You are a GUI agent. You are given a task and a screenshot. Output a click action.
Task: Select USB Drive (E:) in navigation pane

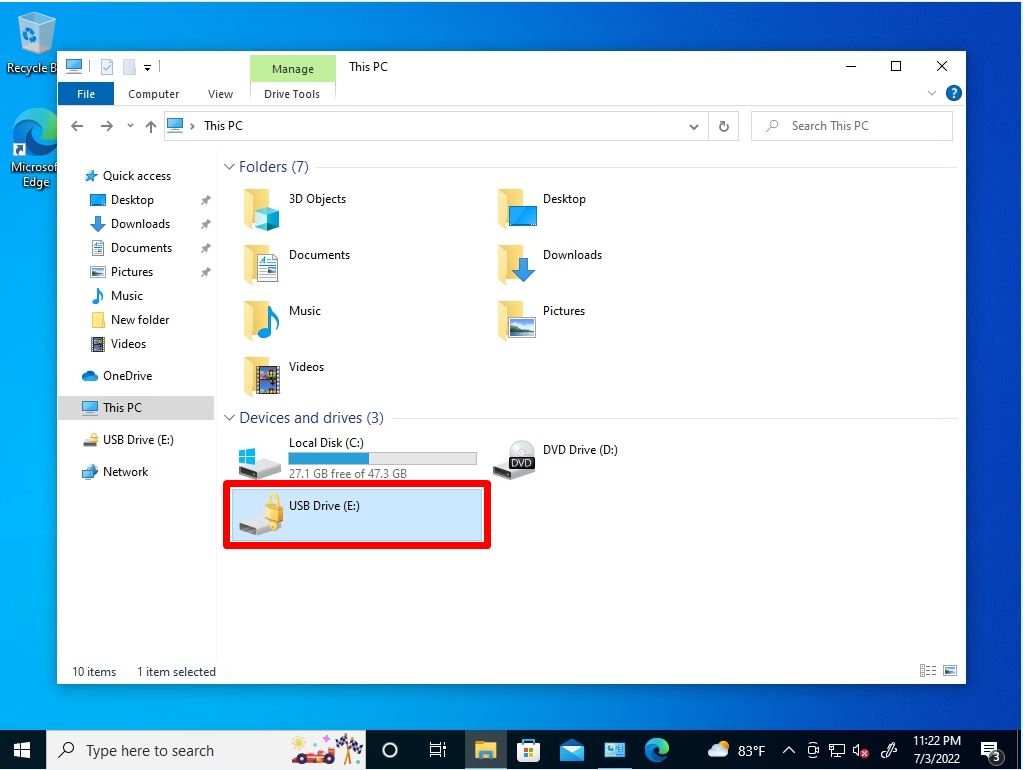point(138,440)
